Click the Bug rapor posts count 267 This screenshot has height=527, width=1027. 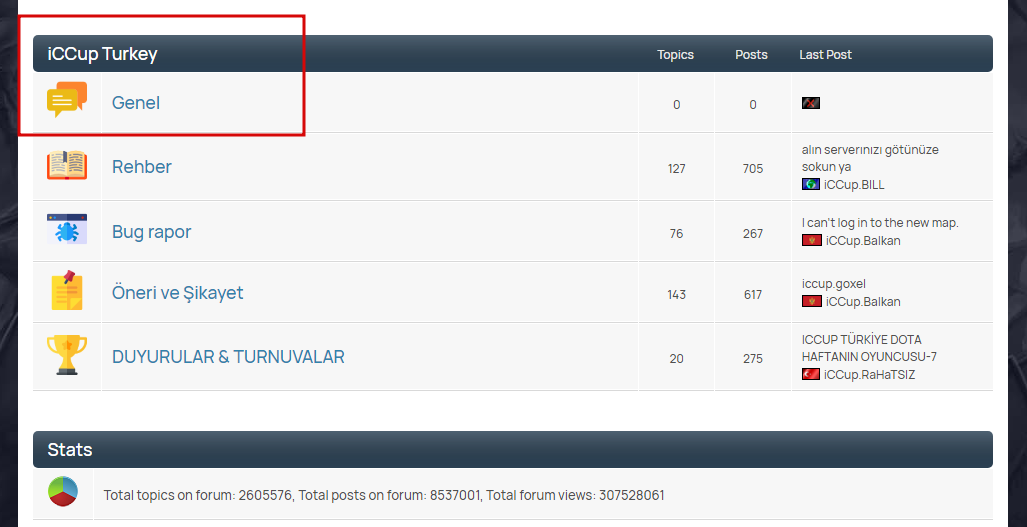[x=753, y=233]
